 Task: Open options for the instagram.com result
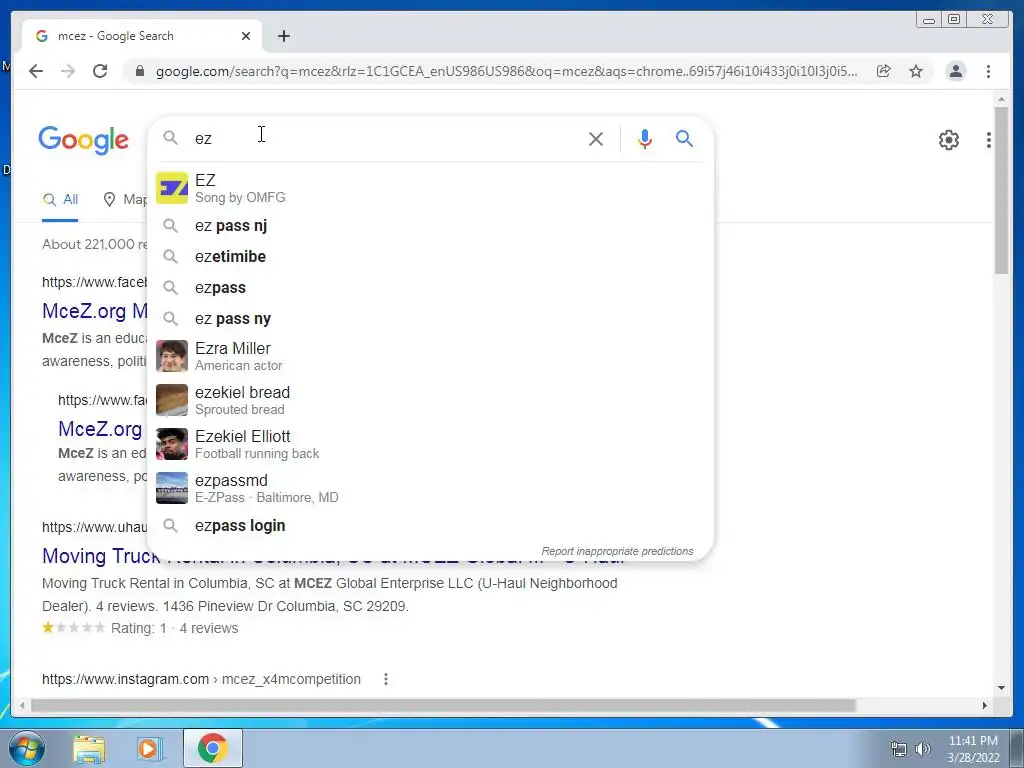[386, 679]
